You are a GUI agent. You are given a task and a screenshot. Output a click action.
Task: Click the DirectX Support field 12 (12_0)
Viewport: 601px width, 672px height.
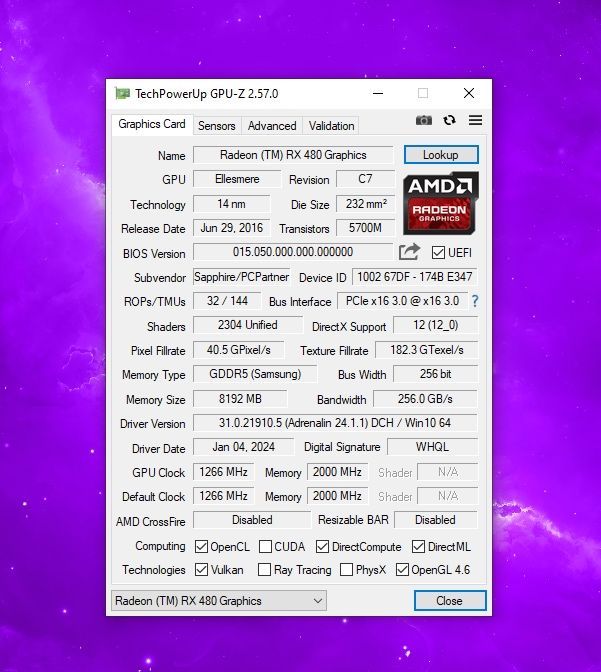(x=436, y=325)
